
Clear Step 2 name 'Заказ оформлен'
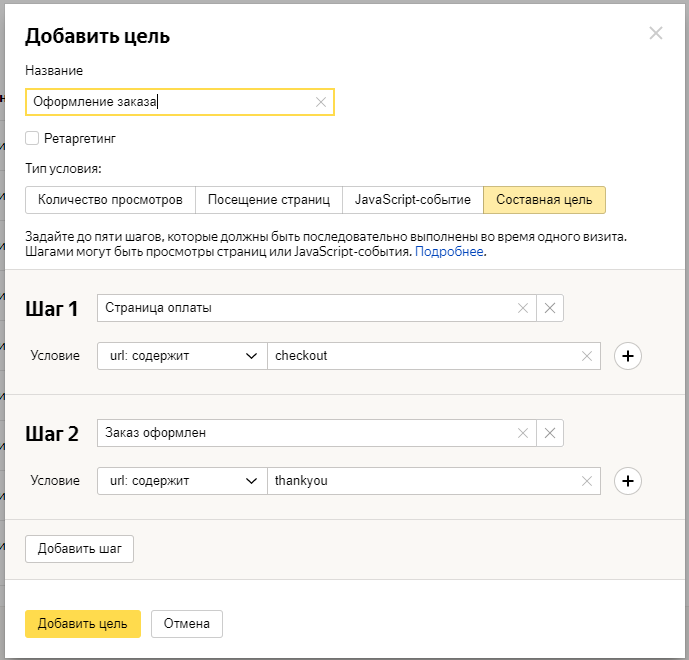point(522,433)
